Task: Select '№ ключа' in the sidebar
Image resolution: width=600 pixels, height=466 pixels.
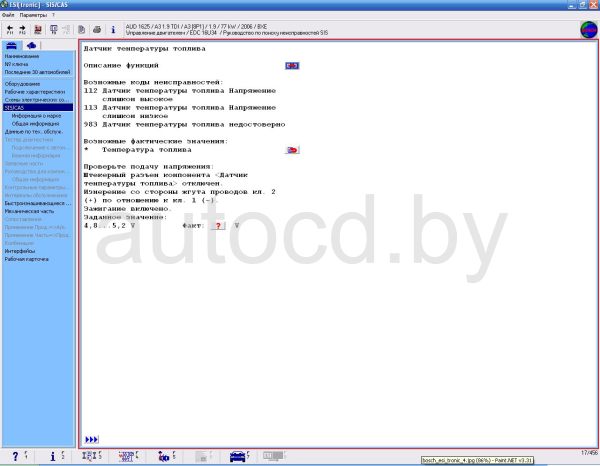Action: coord(16,64)
